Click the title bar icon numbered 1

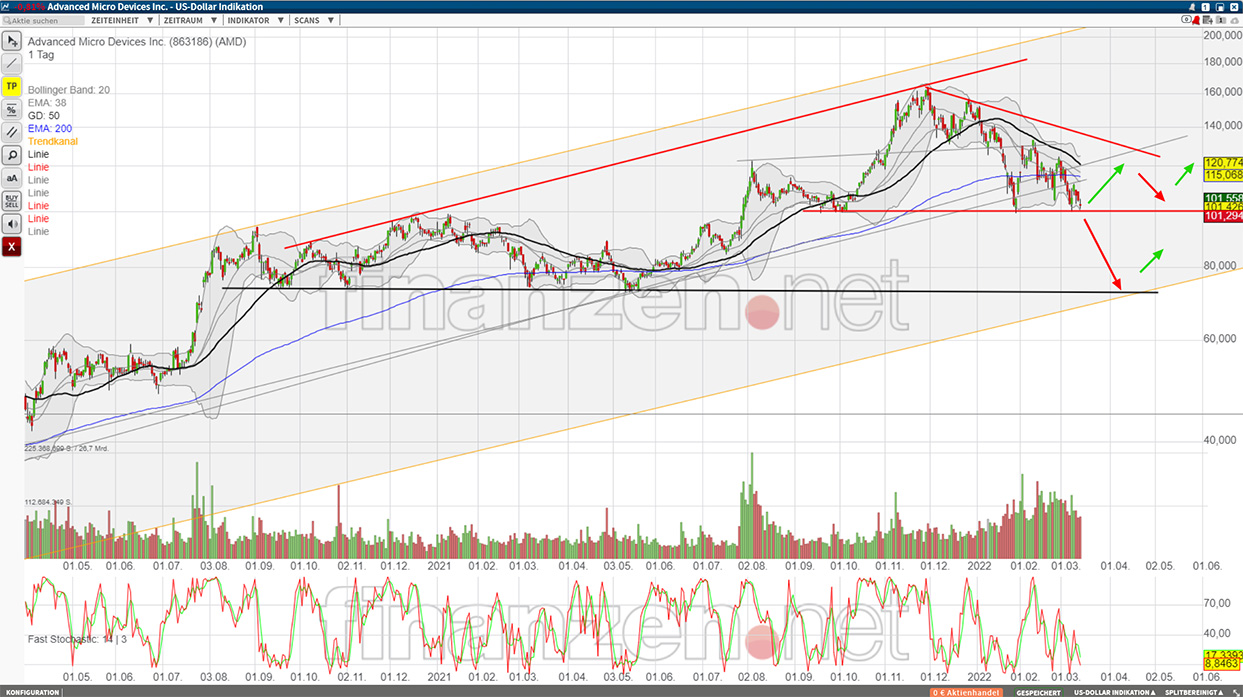click(x=1205, y=7)
